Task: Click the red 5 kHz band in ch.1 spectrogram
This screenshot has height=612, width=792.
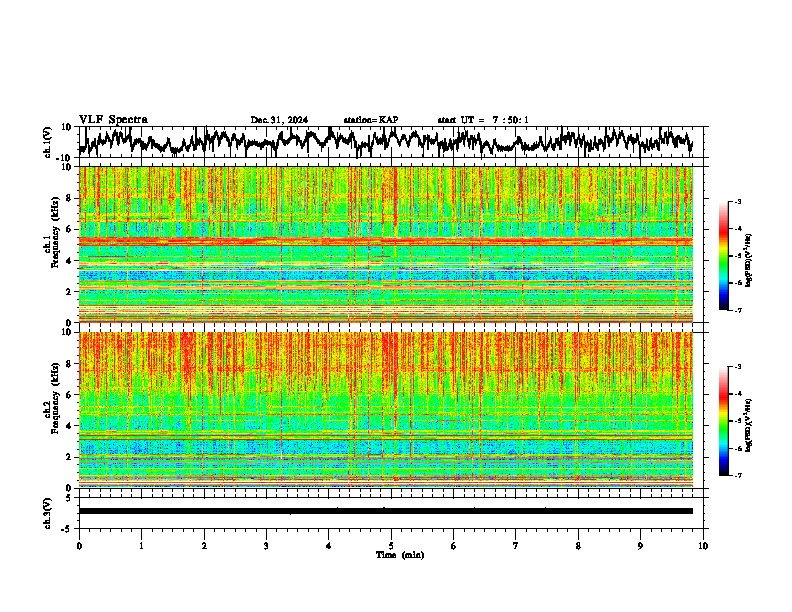Action: [386, 241]
